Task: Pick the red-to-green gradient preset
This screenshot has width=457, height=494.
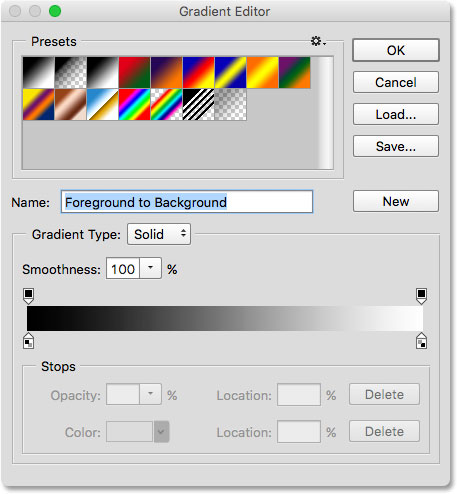Action: click(x=135, y=72)
